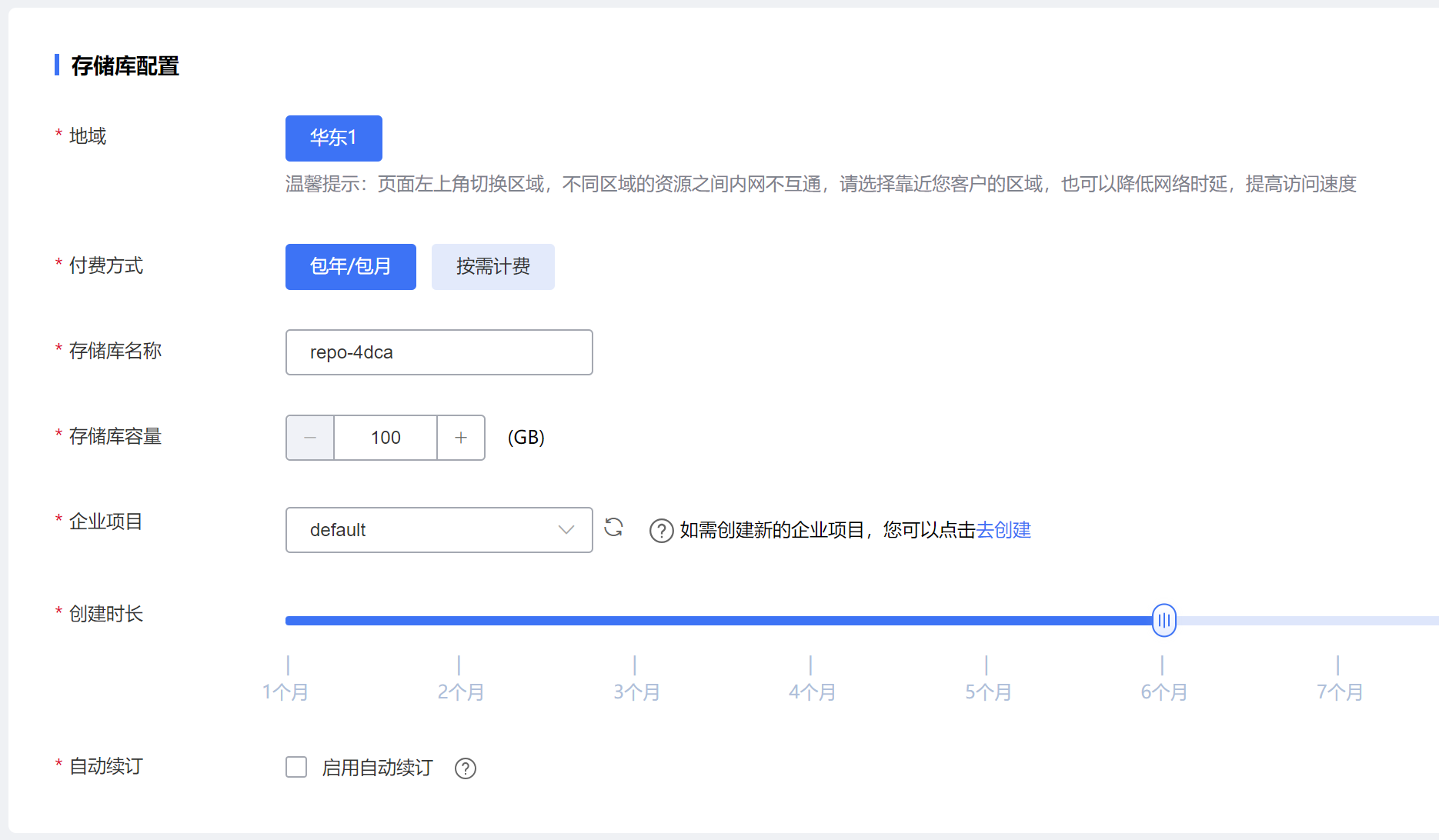Set duration to 2个月 on slider
Image resolution: width=1439 pixels, height=840 pixels.
tap(461, 692)
